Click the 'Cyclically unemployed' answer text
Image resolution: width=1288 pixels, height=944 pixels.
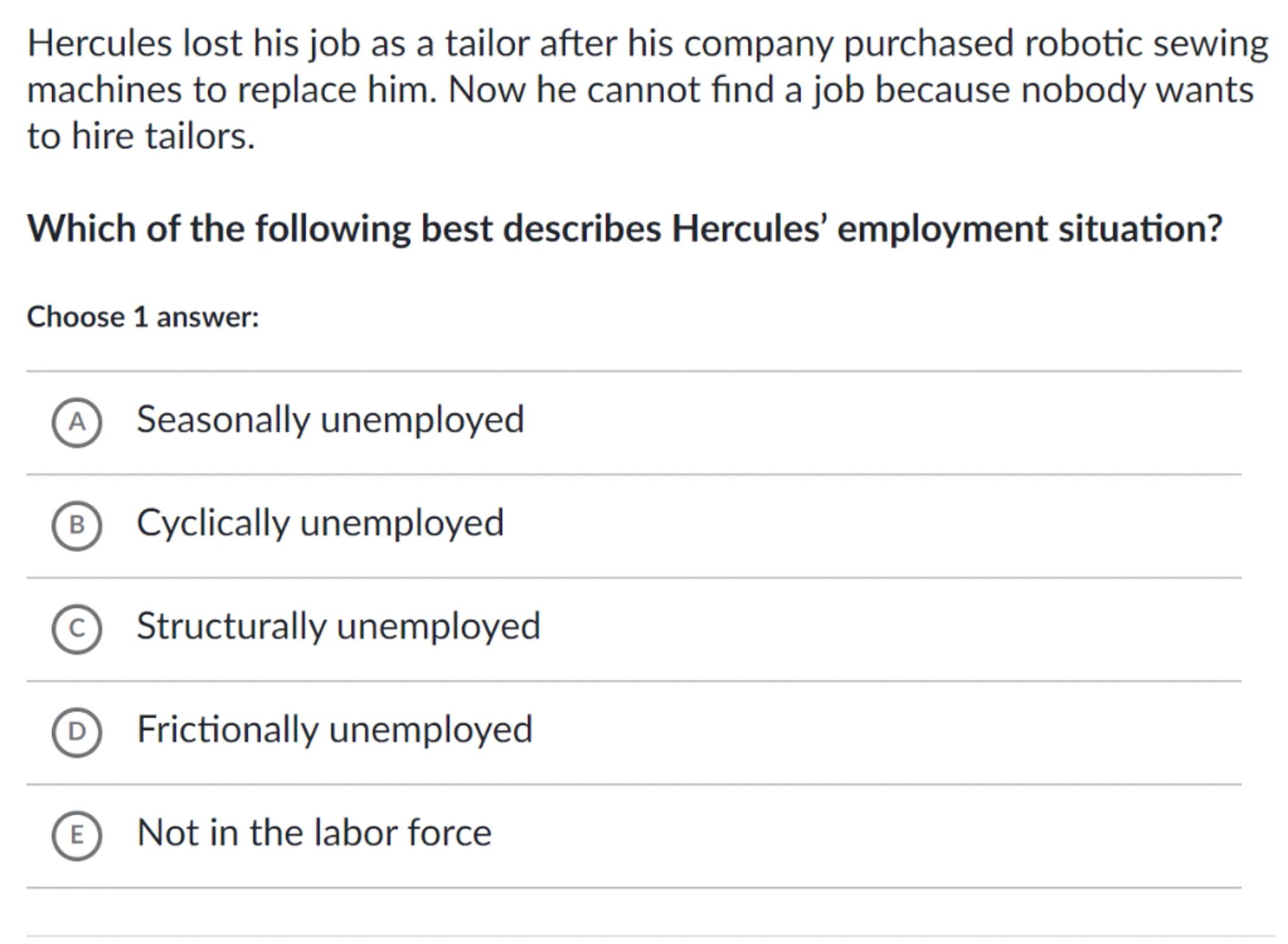pos(320,523)
